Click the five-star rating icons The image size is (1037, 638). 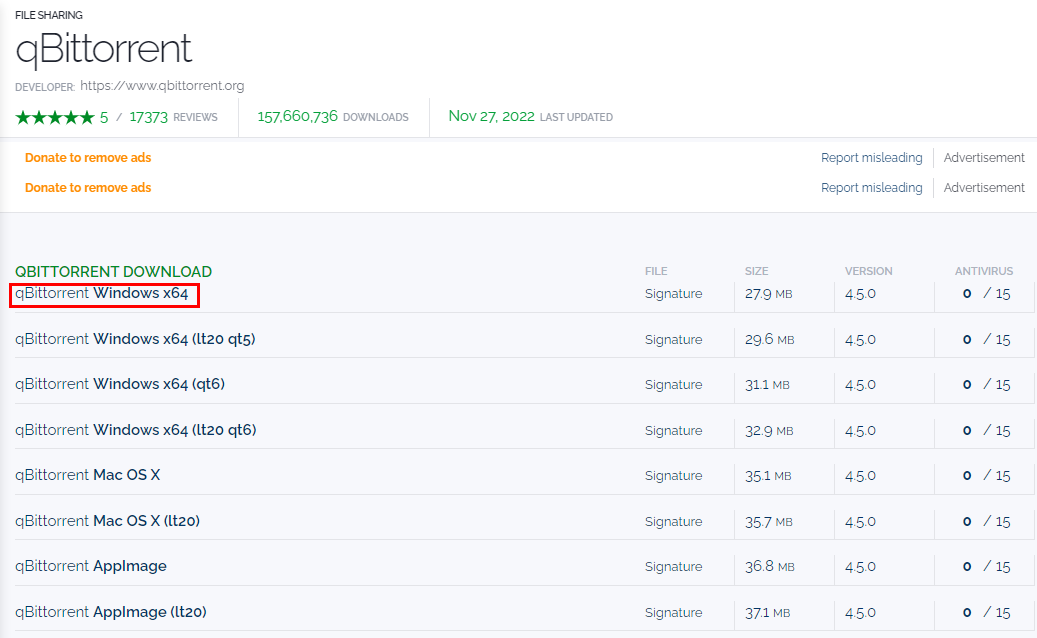(55, 118)
